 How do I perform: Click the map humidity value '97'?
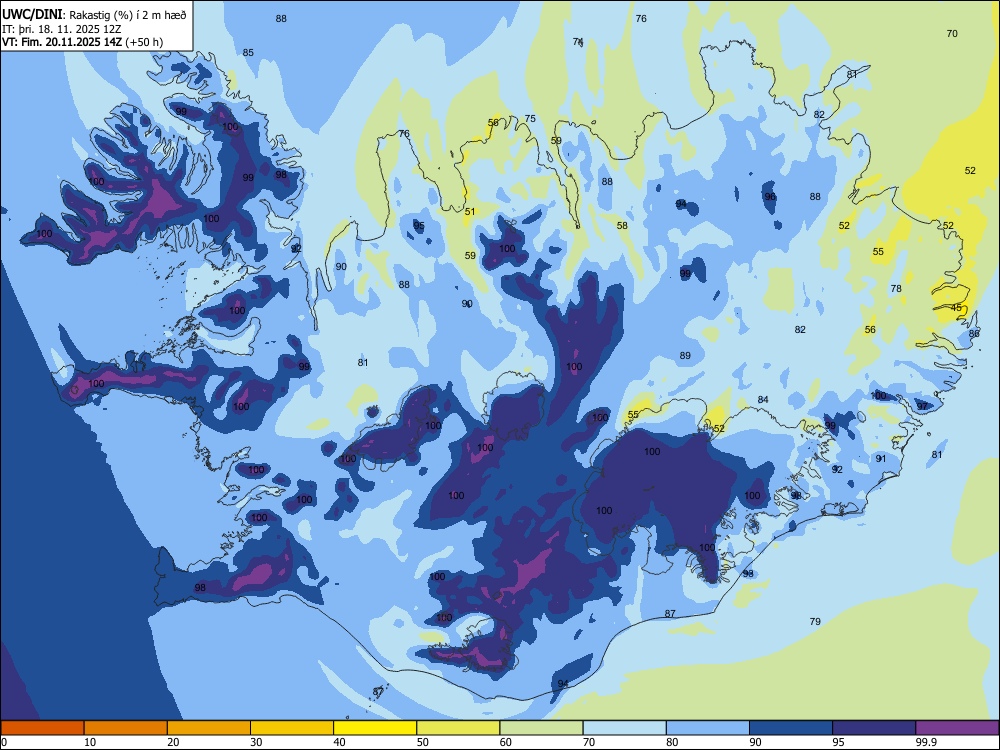tap(922, 406)
